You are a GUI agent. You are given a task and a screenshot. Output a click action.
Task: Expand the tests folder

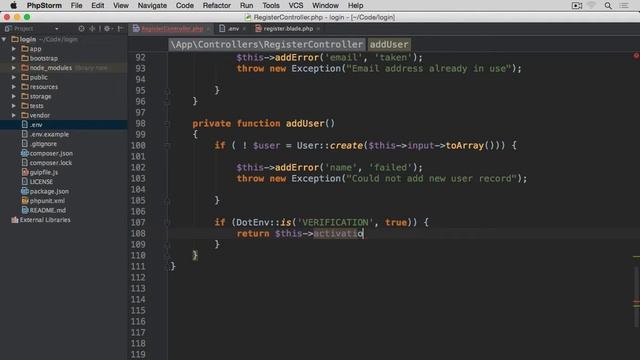pos(14,106)
